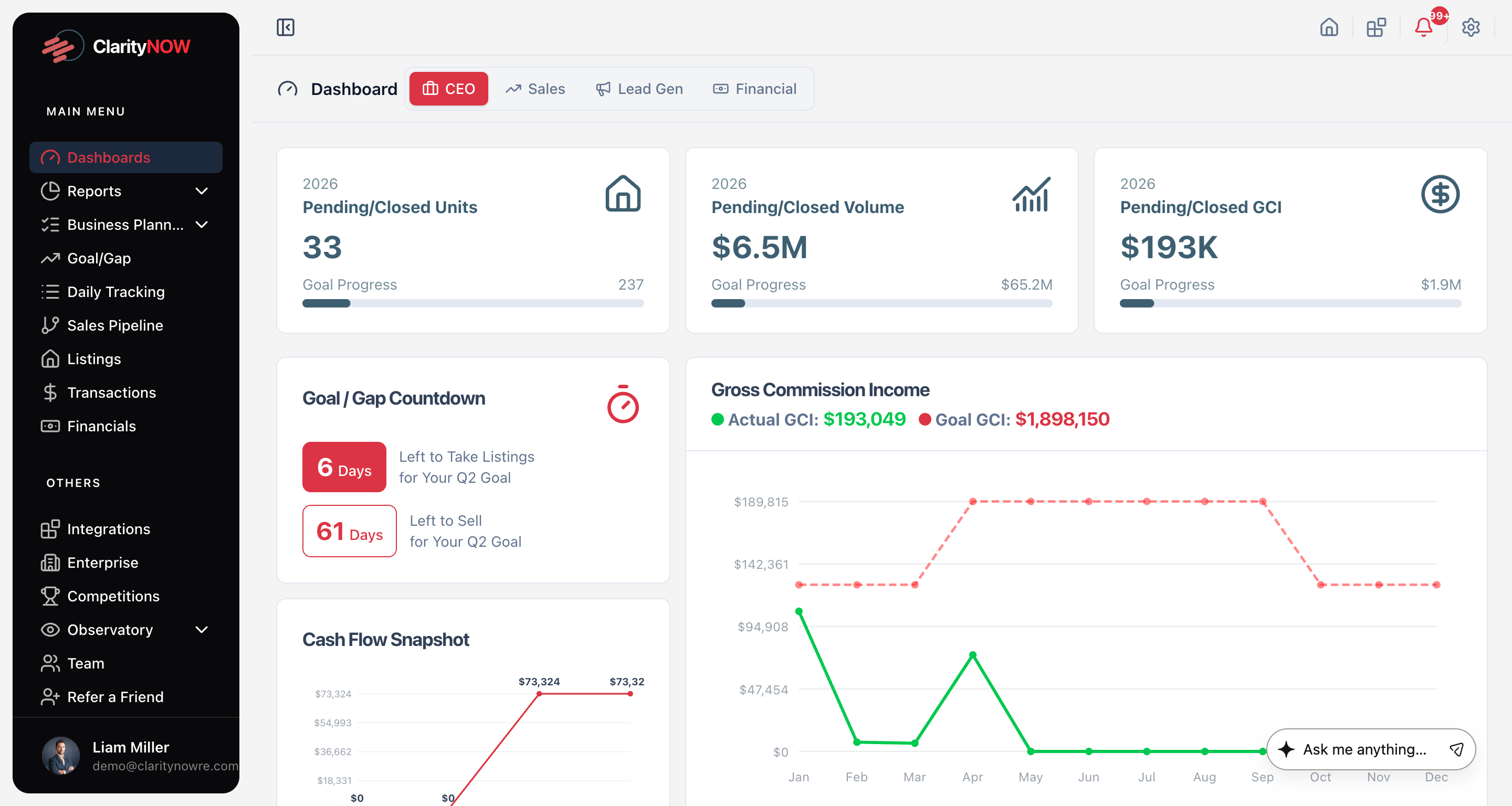Open the Integrations page

pyautogui.click(x=109, y=528)
